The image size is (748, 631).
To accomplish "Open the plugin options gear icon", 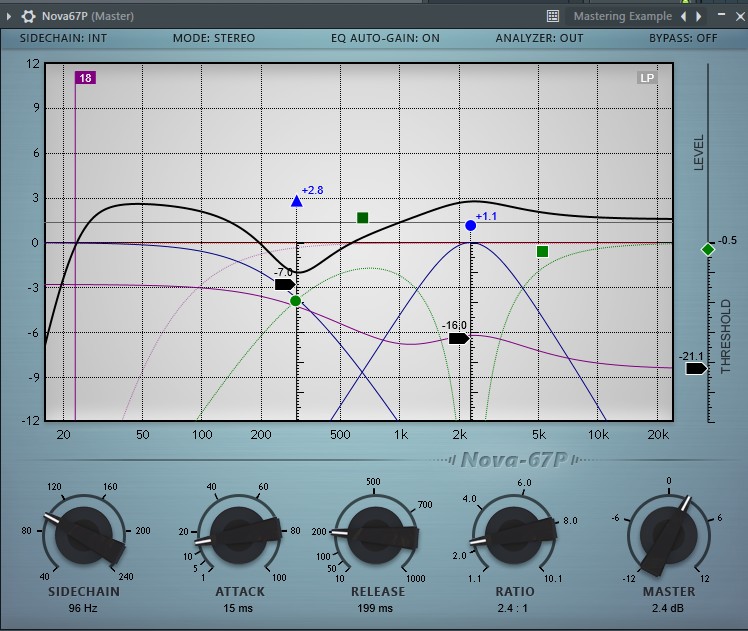I will 28,17.
